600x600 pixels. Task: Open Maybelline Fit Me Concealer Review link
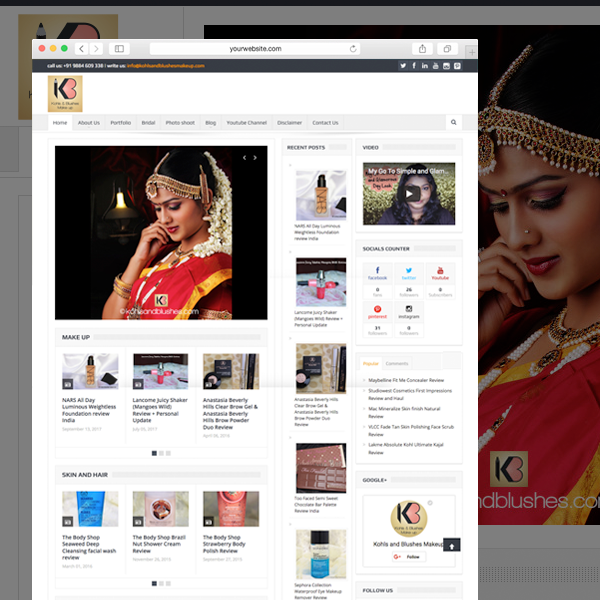coord(406,380)
